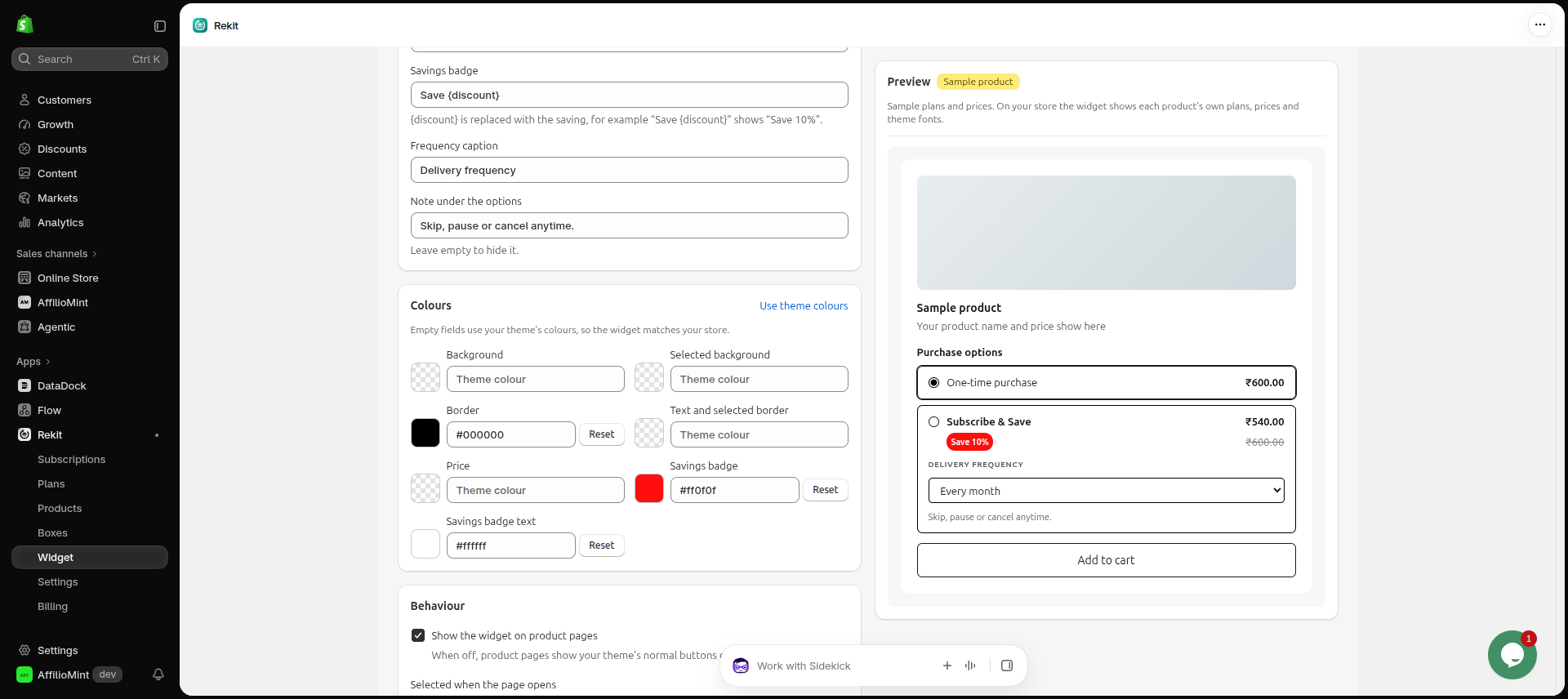
Task: Click the Analytics chart icon
Action: point(24,222)
